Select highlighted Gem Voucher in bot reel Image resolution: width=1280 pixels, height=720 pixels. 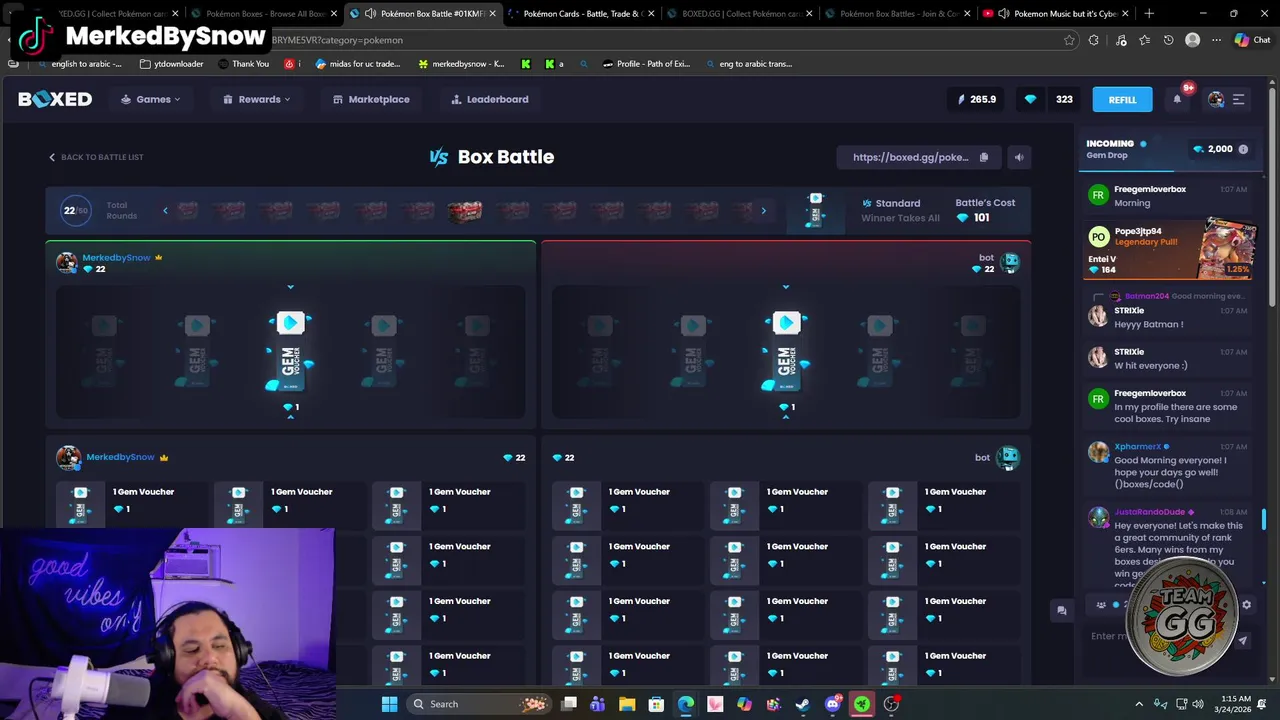pyautogui.click(x=785, y=352)
